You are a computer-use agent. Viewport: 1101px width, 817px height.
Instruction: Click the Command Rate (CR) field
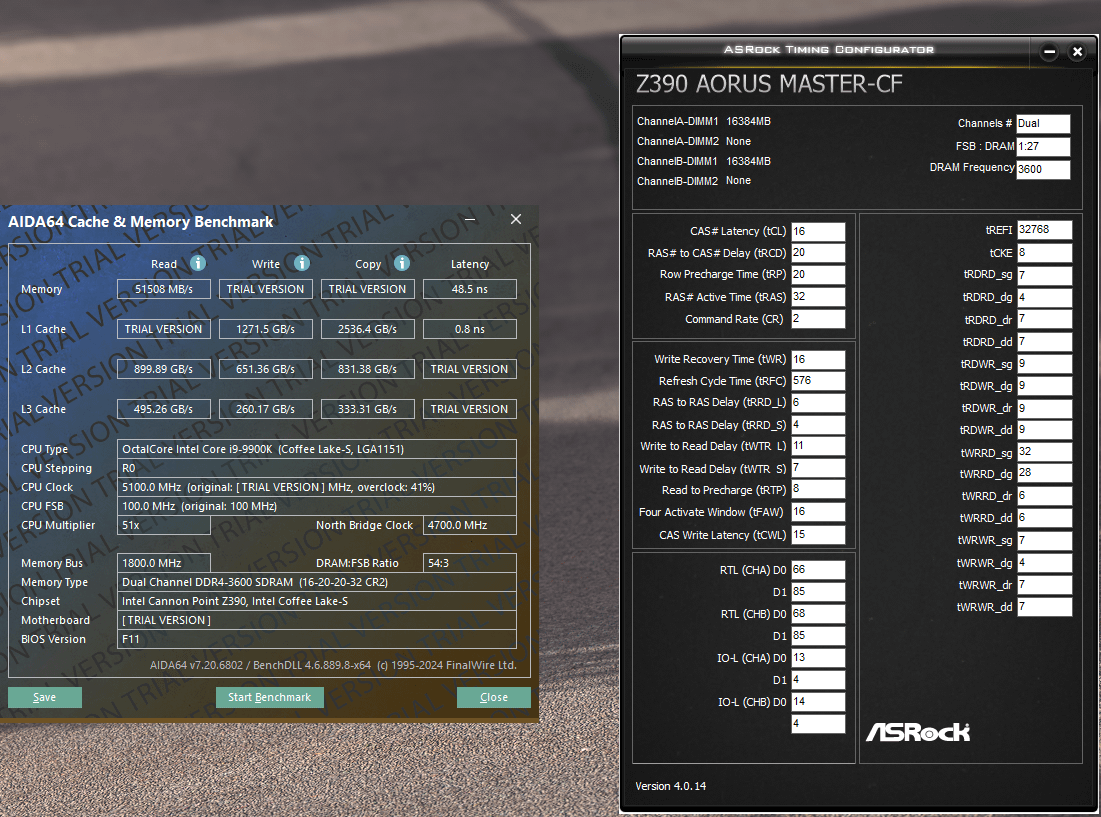(818, 319)
